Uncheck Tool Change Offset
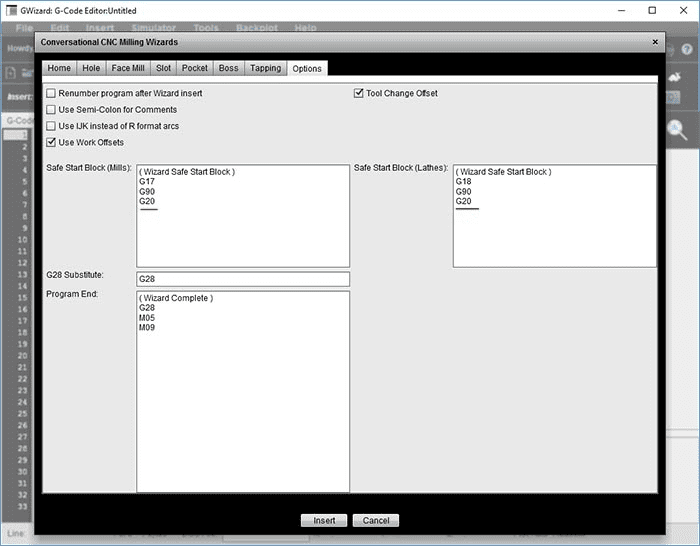Viewport: 700px width, 546px height. coord(358,93)
